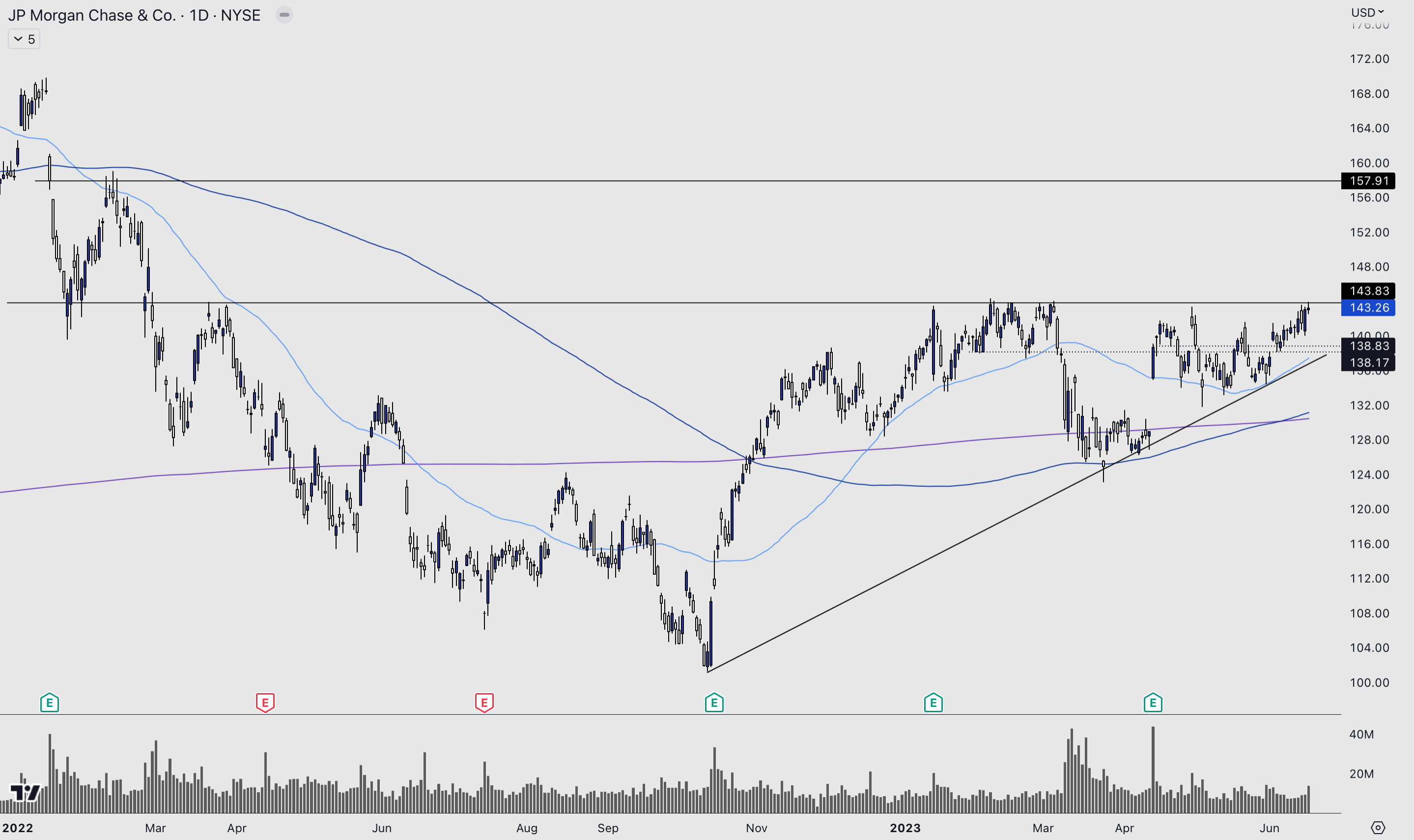Click the 132.00 price axis label
Viewport: 1414px width, 840px height.
tap(1369, 405)
